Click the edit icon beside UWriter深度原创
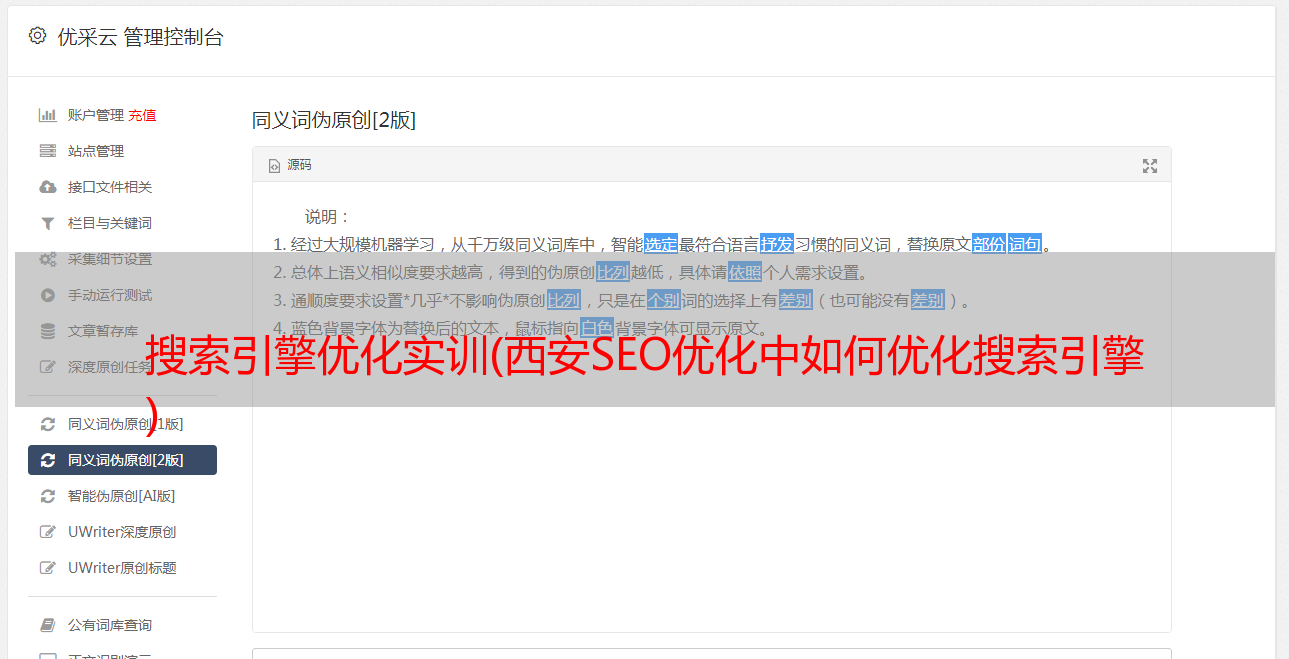 click(47, 532)
